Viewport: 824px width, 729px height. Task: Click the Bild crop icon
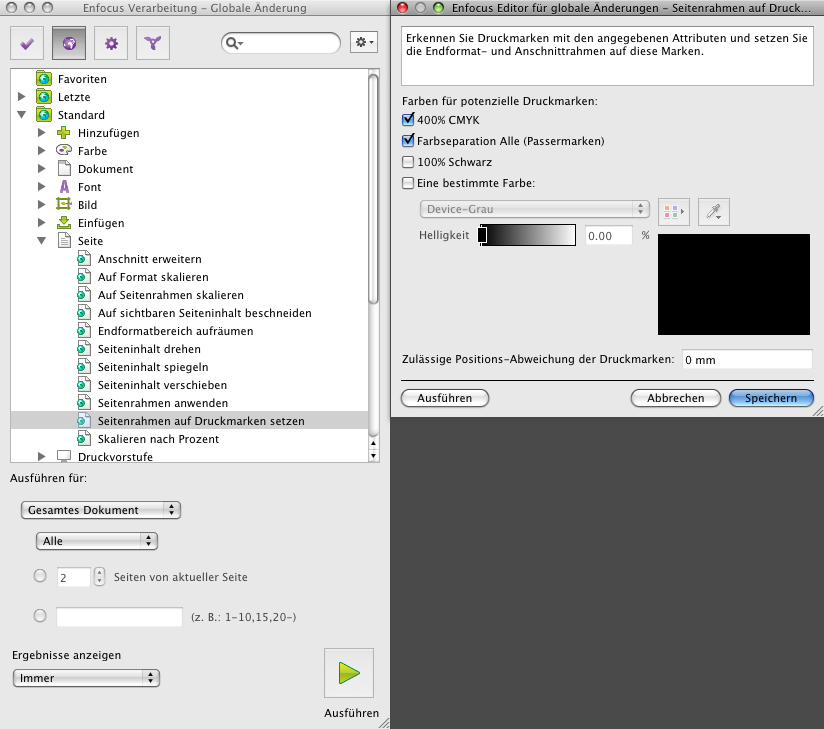(64, 204)
